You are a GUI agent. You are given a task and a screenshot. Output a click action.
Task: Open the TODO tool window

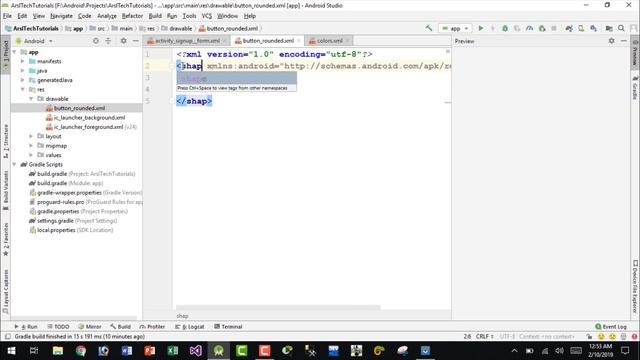click(x=58, y=327)
